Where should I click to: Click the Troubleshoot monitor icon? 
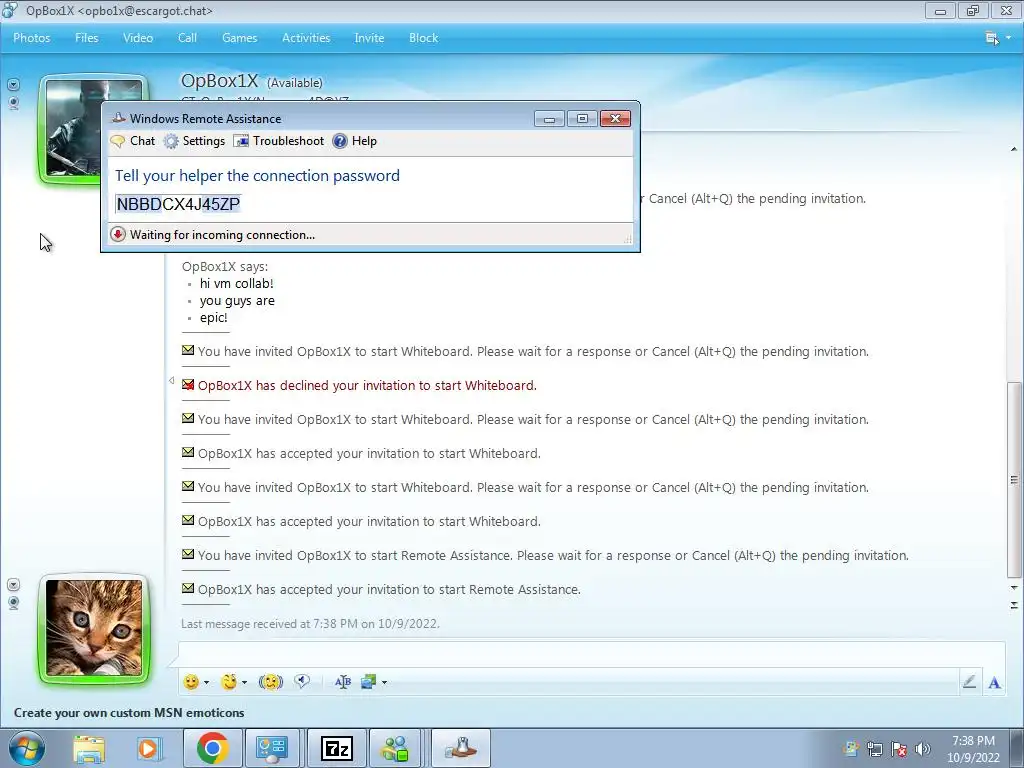point(241,141)
